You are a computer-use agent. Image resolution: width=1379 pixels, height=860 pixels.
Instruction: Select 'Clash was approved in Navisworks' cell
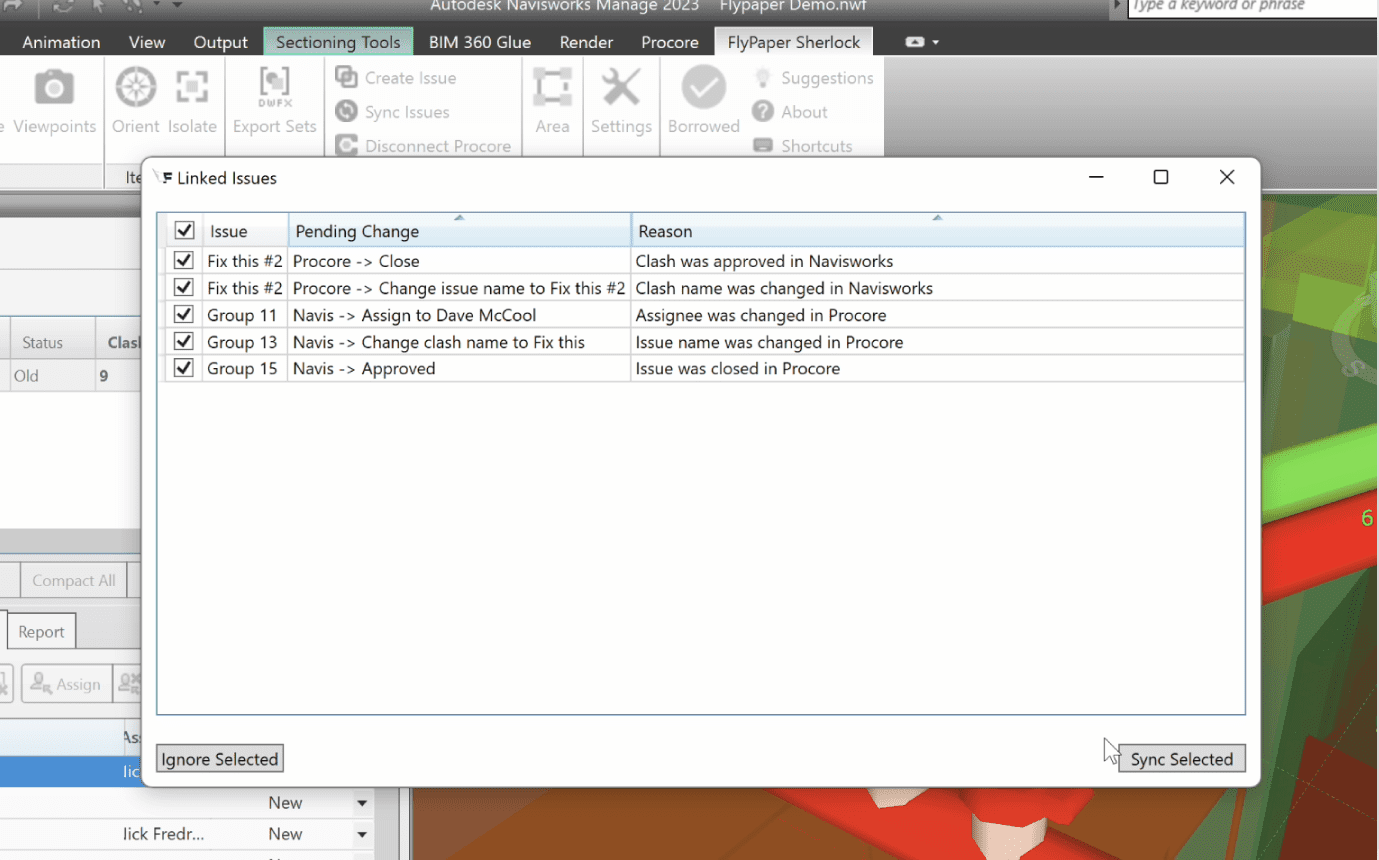pyautogui.click(x=938, y=261)
